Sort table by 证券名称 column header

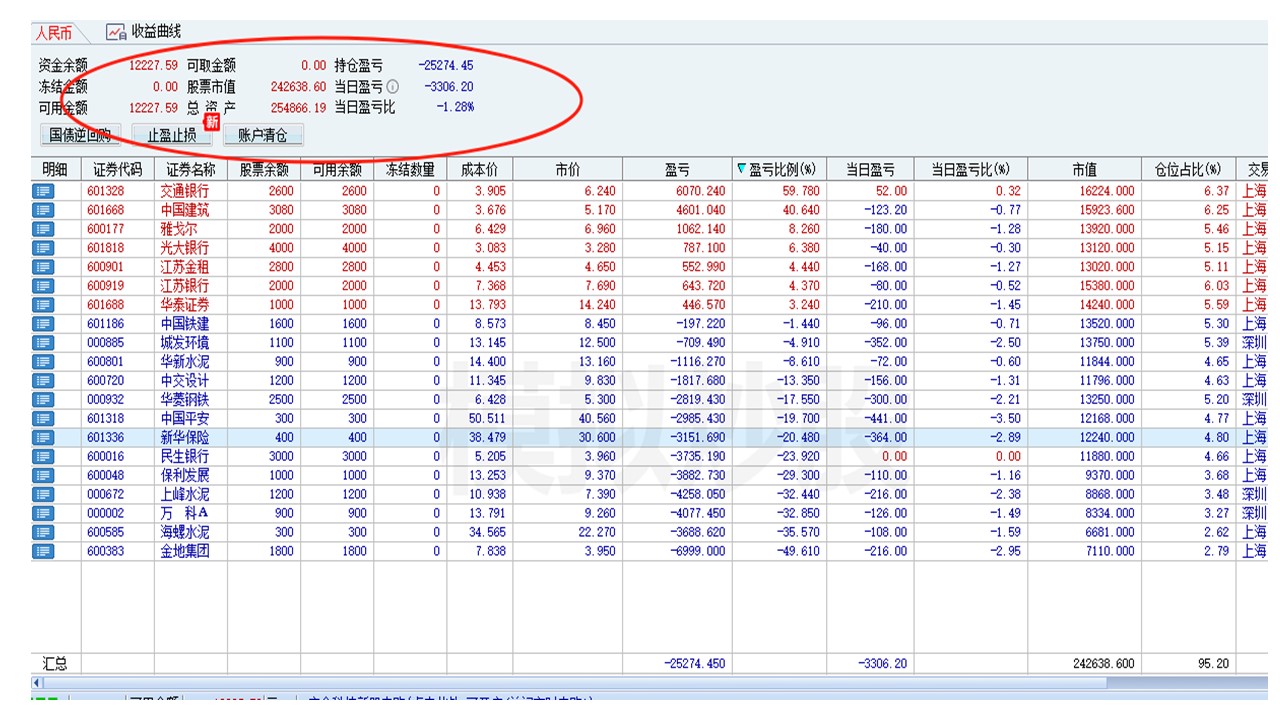(x=191, y=170)
